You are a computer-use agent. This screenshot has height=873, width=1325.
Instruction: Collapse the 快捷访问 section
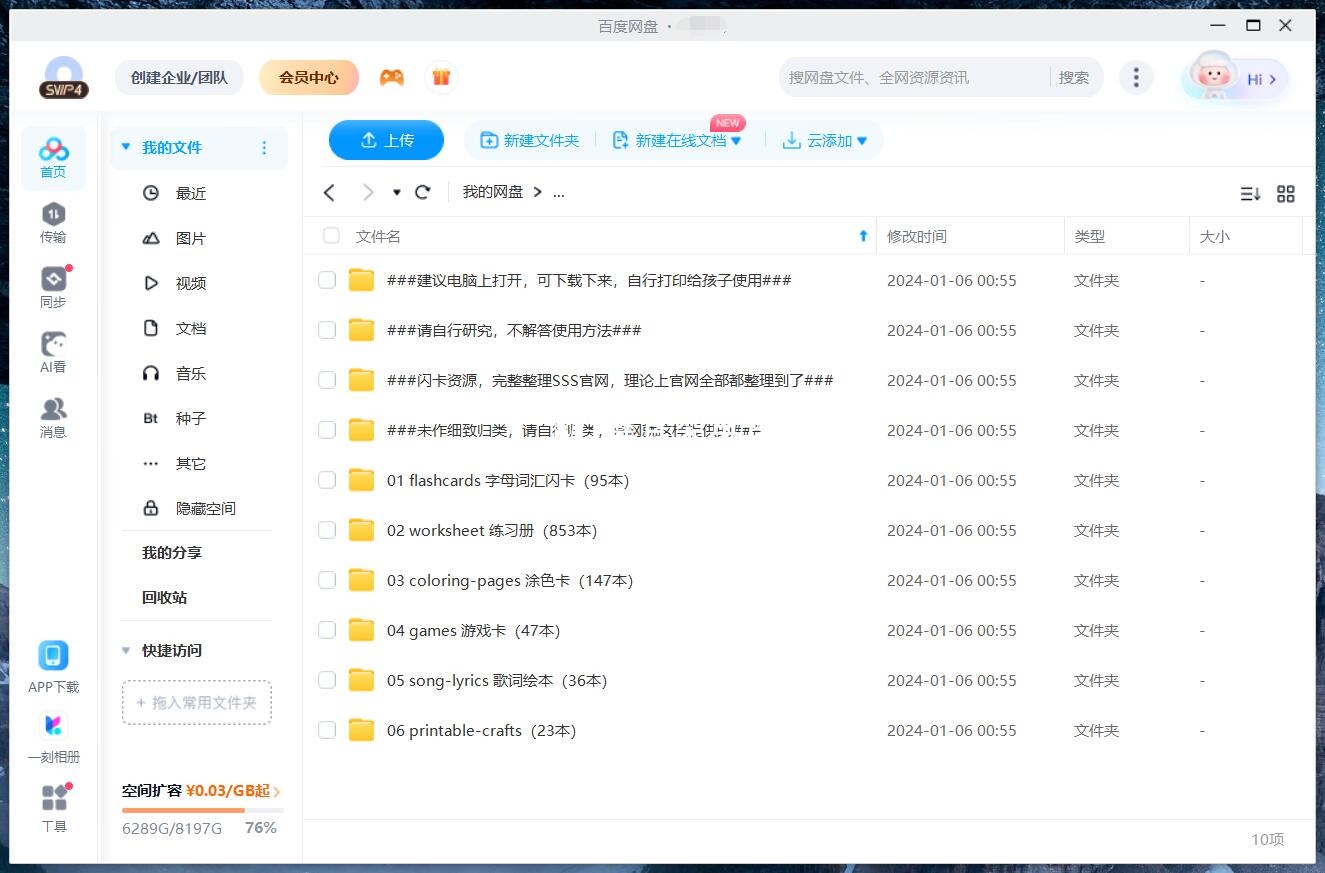[x=126, y=650]
